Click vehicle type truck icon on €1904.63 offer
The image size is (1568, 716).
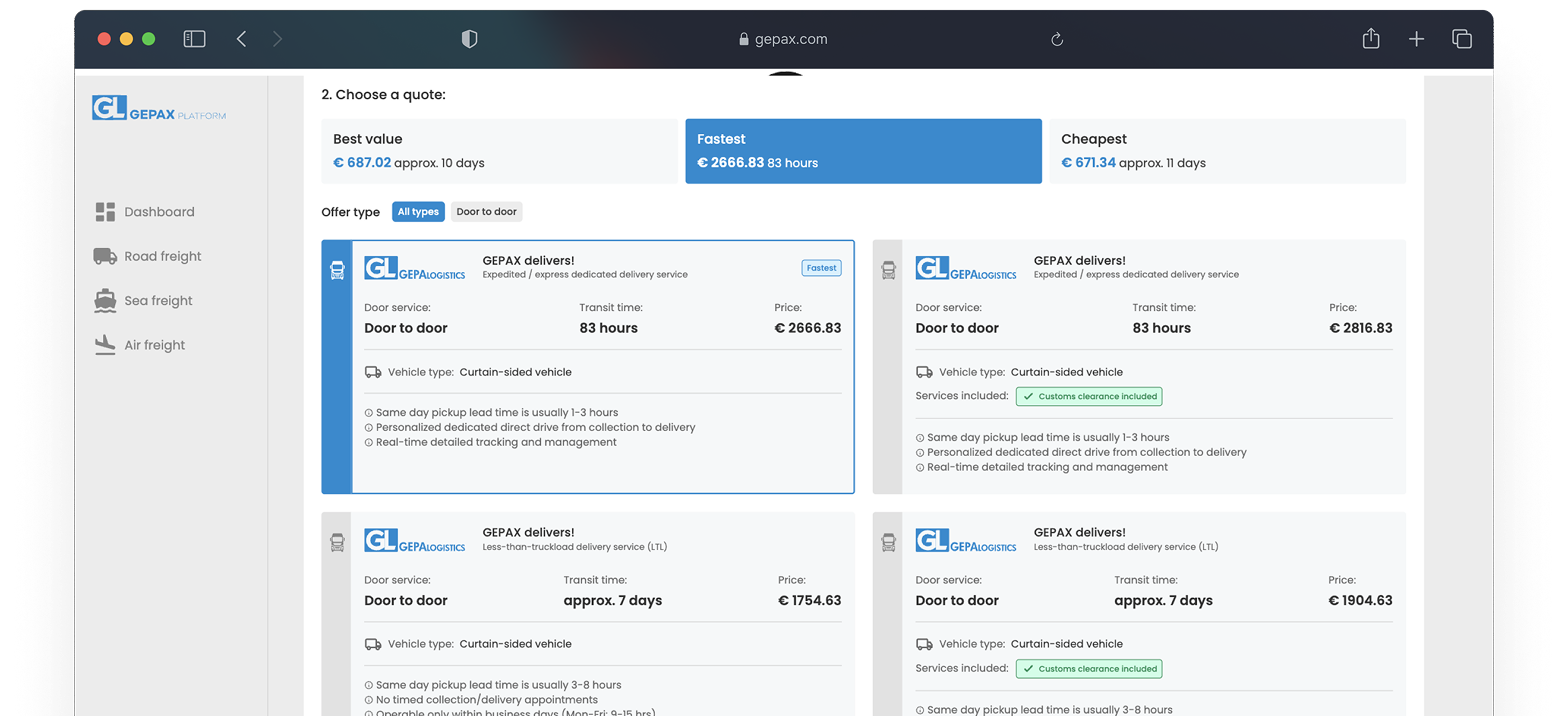coord(924,644)
